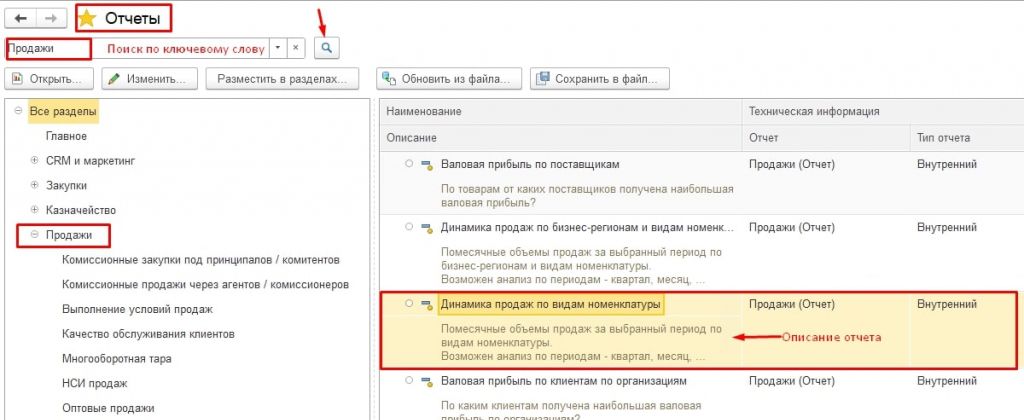
Task: Clear the search field with the x button
Action: coord(296,48)
